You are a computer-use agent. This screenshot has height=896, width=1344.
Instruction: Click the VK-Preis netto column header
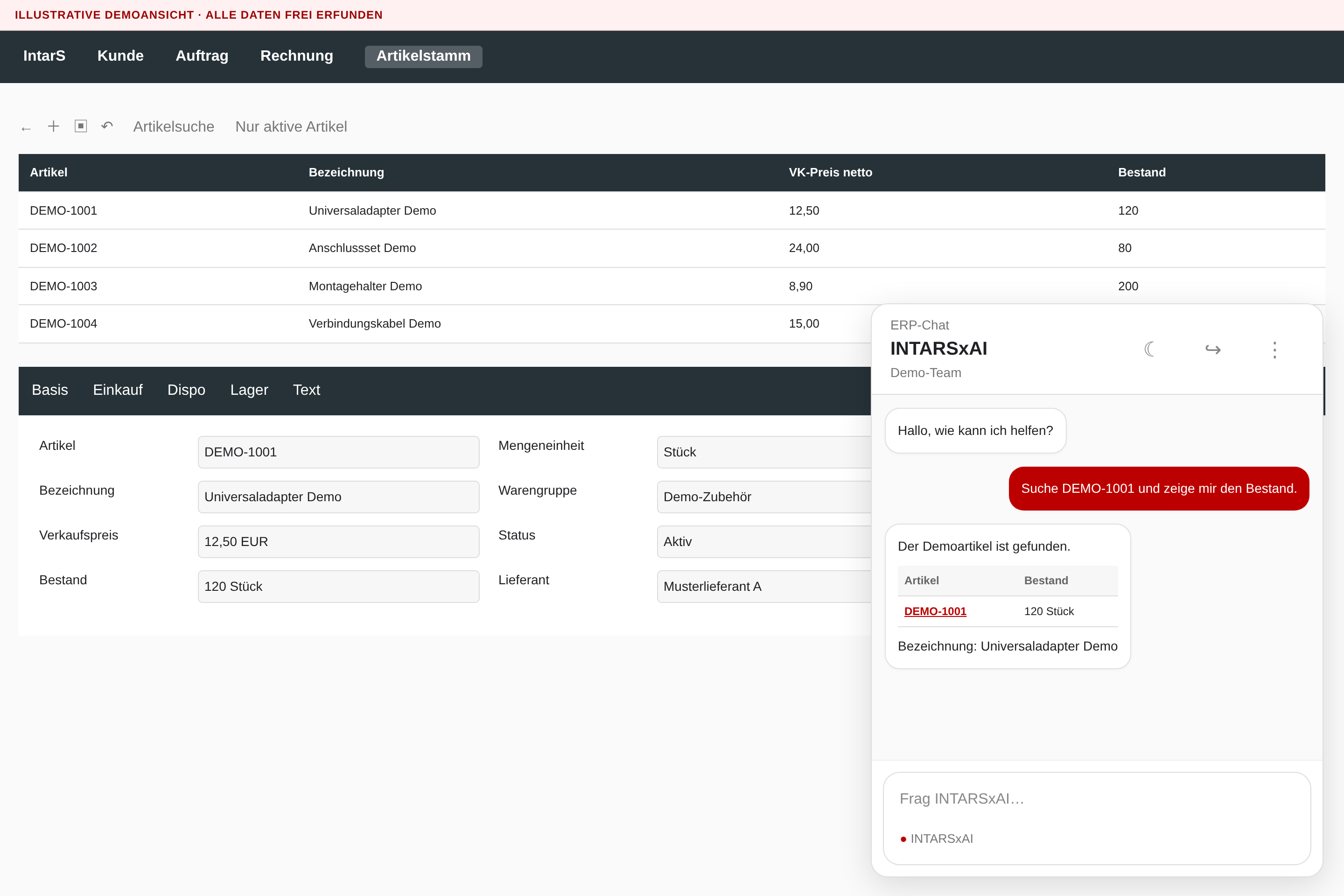[830, 173]
